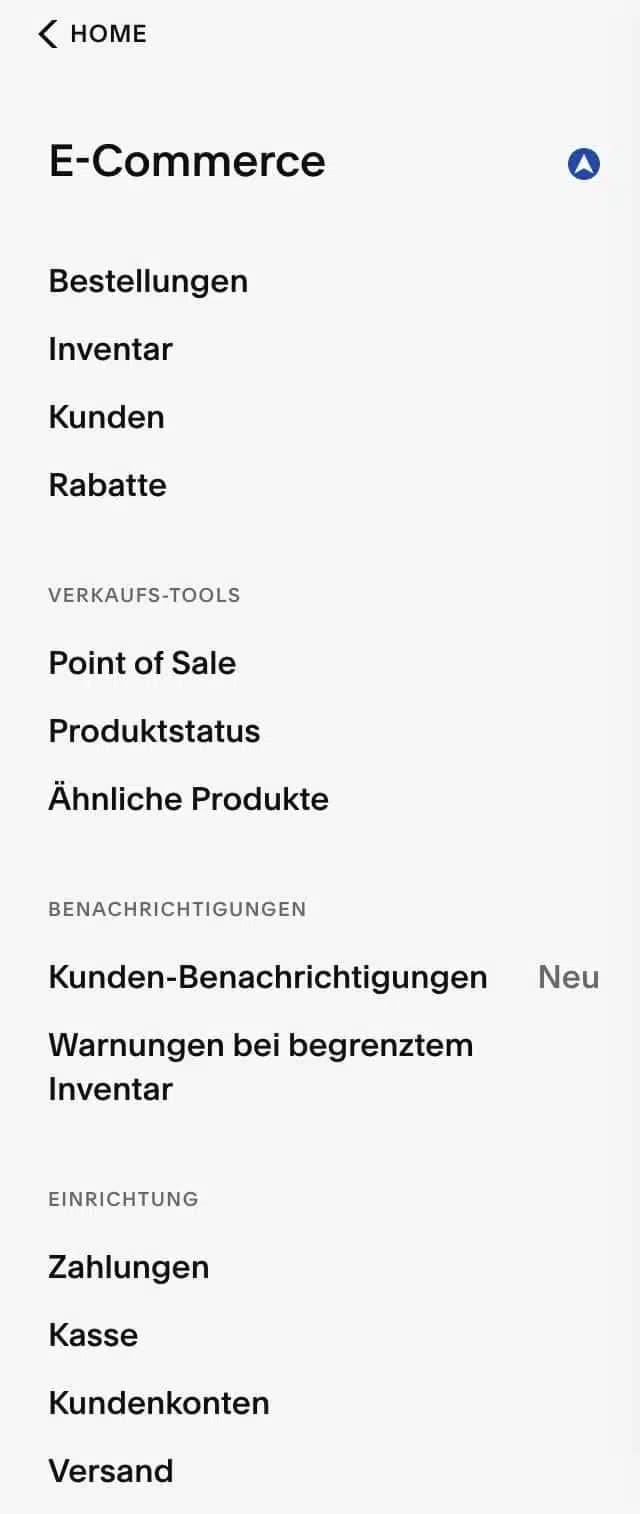Open Zahlungen under Einrichtung
Screen dimensions: 640x1514
tap(128, 1267)
